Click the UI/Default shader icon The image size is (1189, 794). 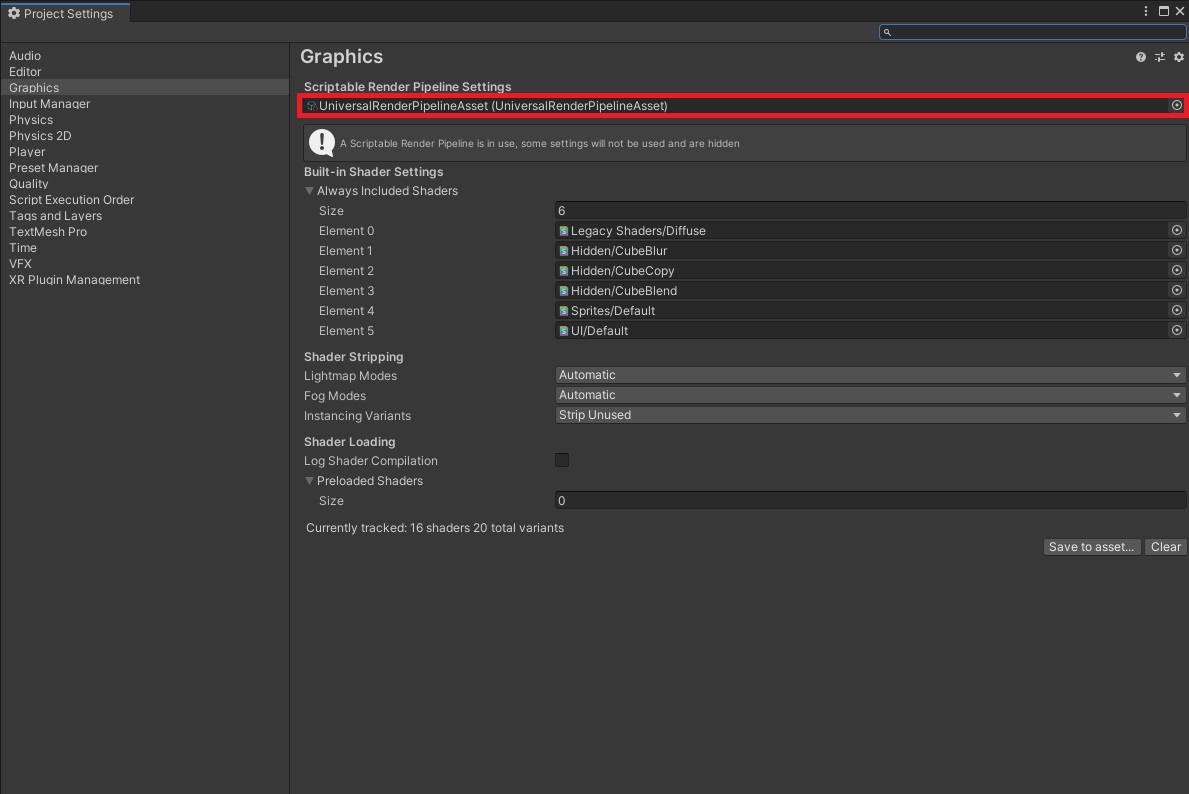[x=563, y=331]
